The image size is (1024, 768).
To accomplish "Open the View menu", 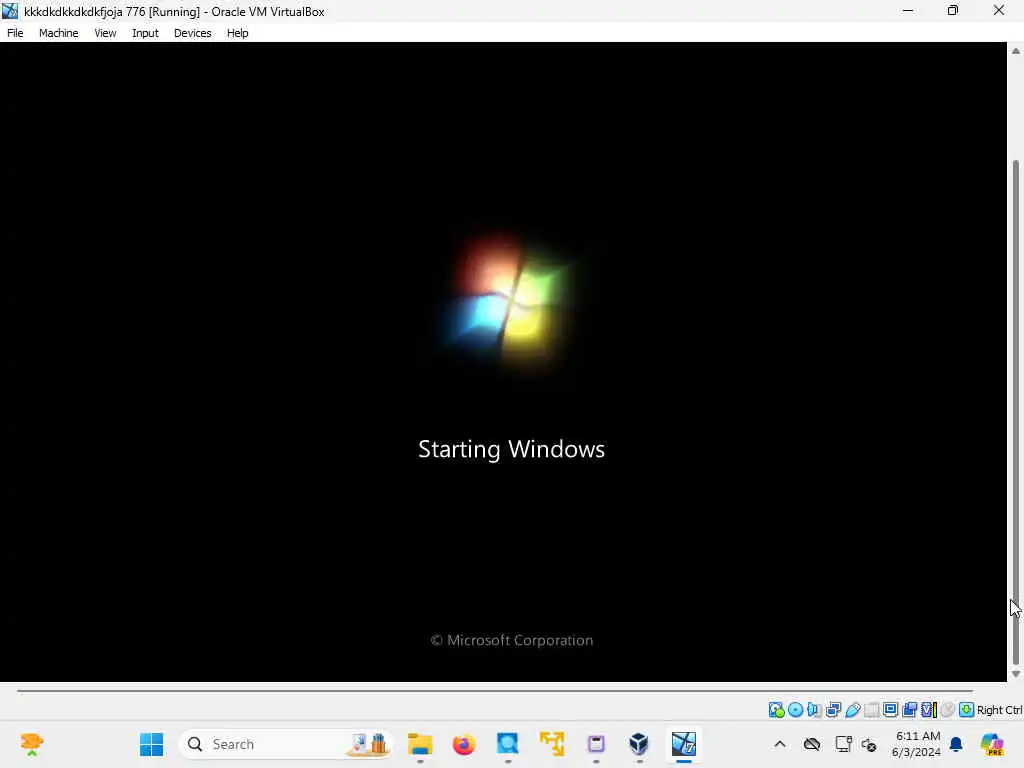I will click(x=105, y=33).
